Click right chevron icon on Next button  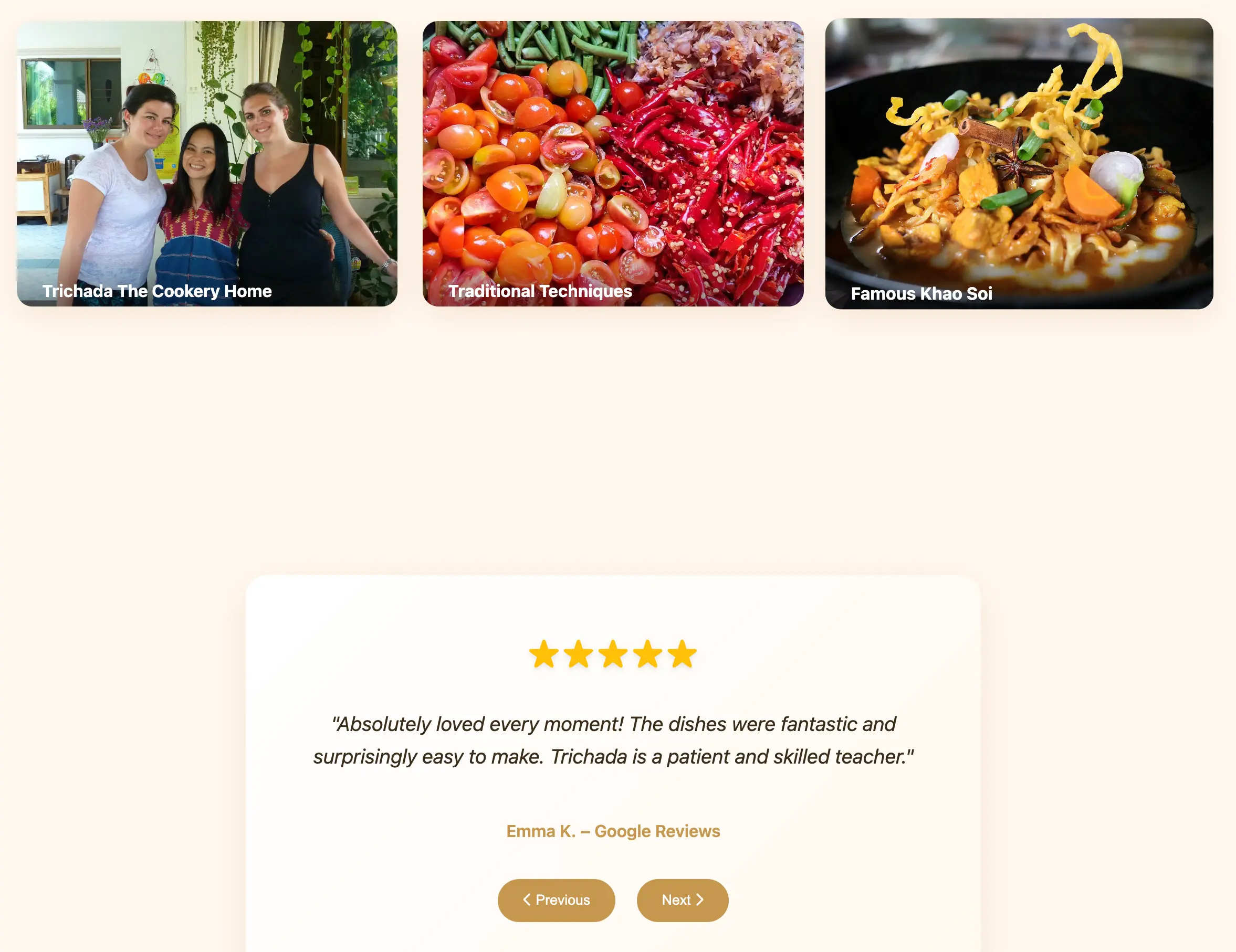pyautogui.click(x=700, y=900)
